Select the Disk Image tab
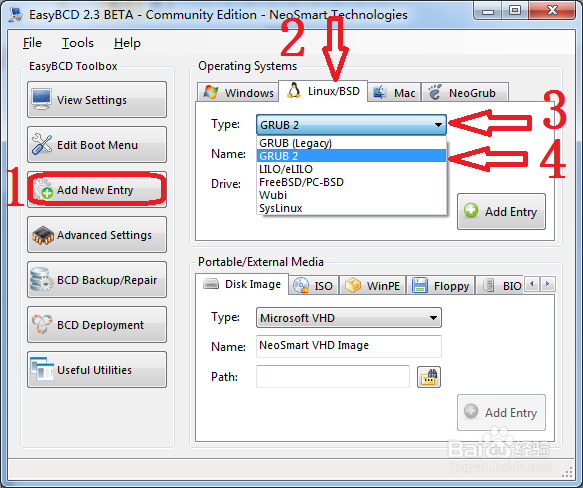 242,284
